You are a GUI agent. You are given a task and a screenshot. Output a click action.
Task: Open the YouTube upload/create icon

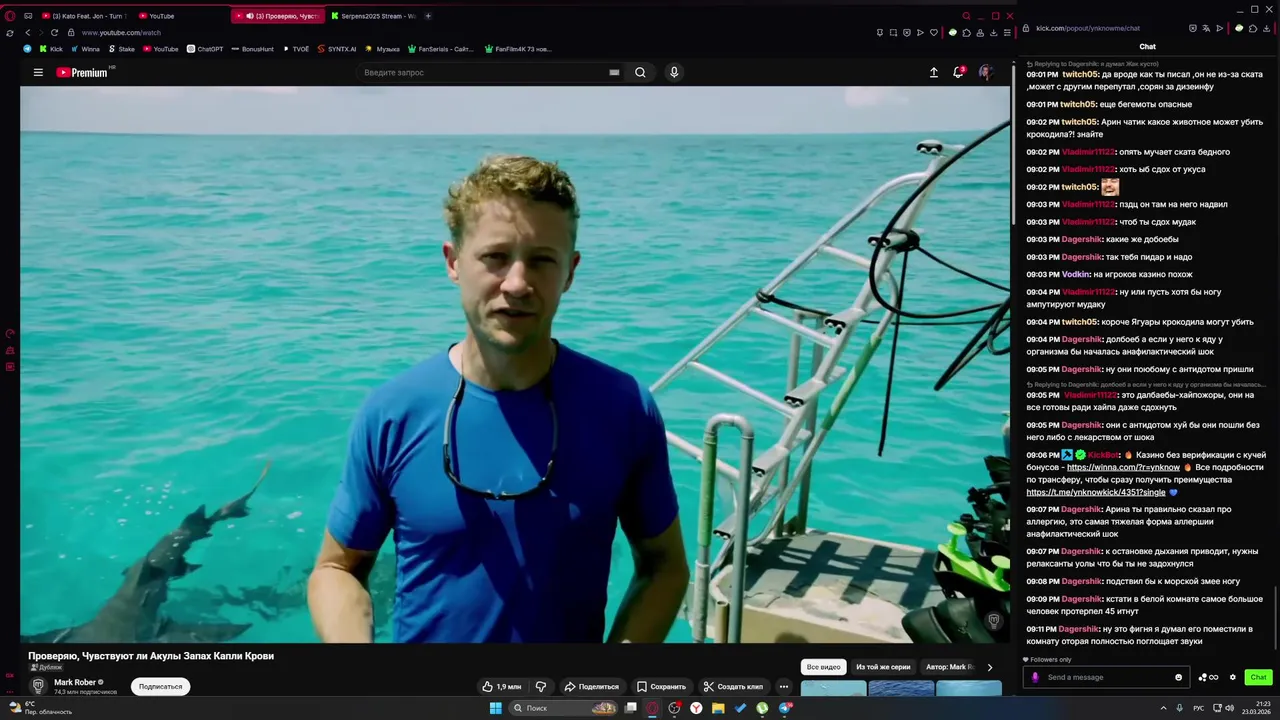click(934, 72)
